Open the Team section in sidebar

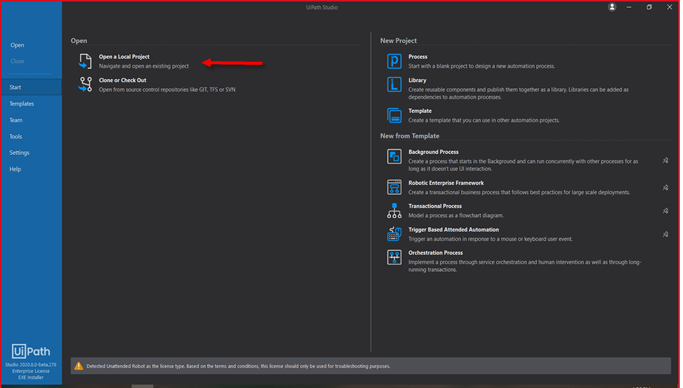[x=16, y=120]
